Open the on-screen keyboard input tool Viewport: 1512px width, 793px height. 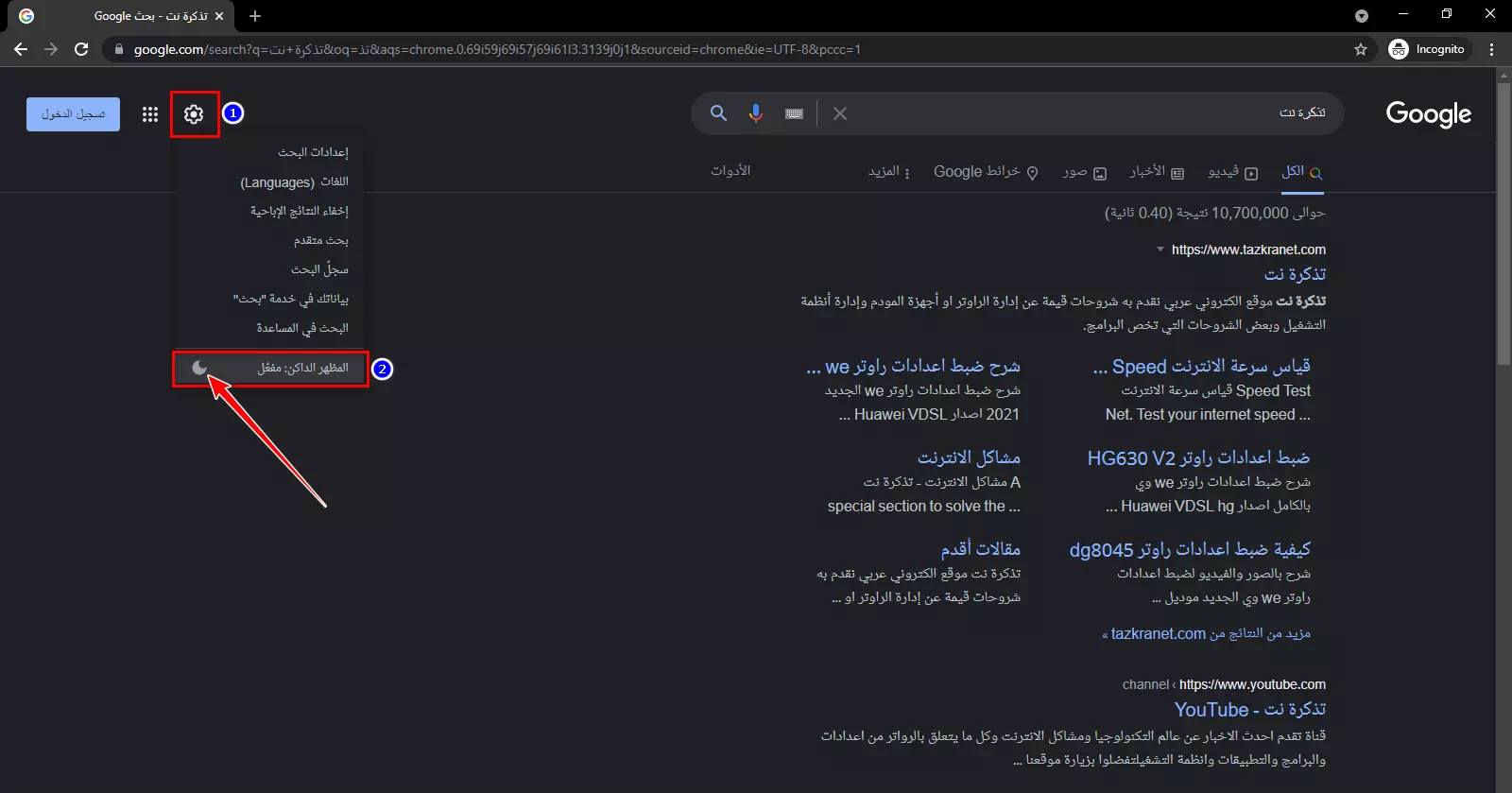click(794, 113)
